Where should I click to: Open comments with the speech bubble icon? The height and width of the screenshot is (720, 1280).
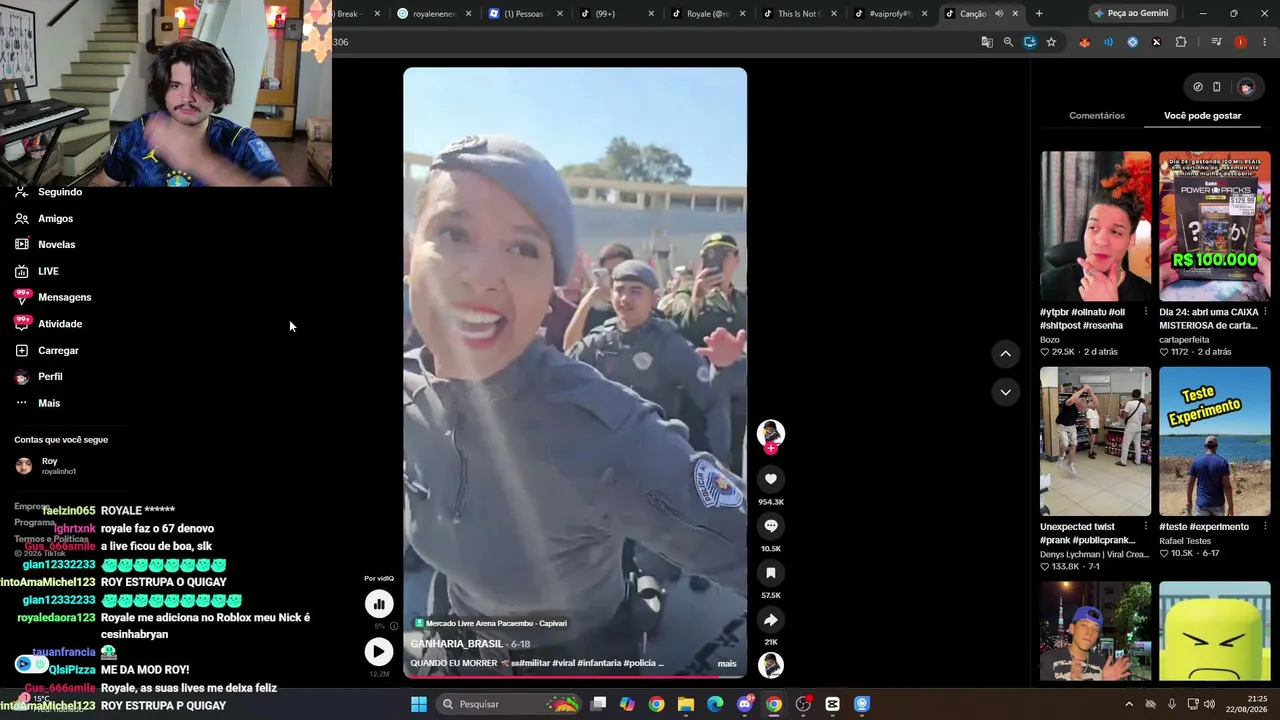point(770,526)
